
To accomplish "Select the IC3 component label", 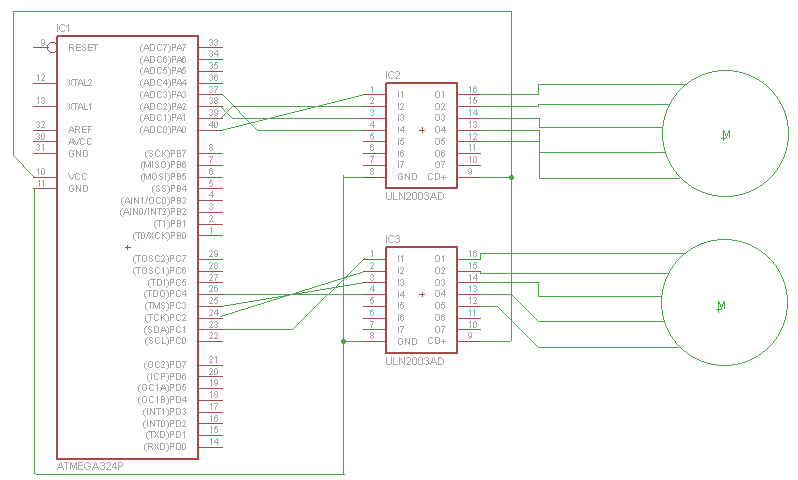I will coord(393,239).
